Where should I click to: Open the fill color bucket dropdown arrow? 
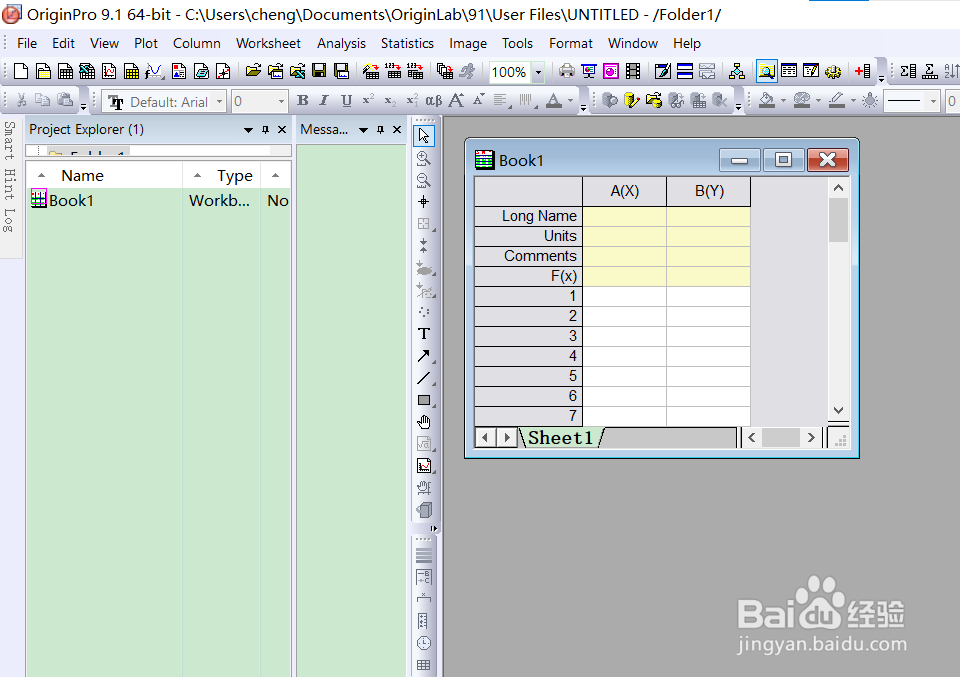coord(782,101)
